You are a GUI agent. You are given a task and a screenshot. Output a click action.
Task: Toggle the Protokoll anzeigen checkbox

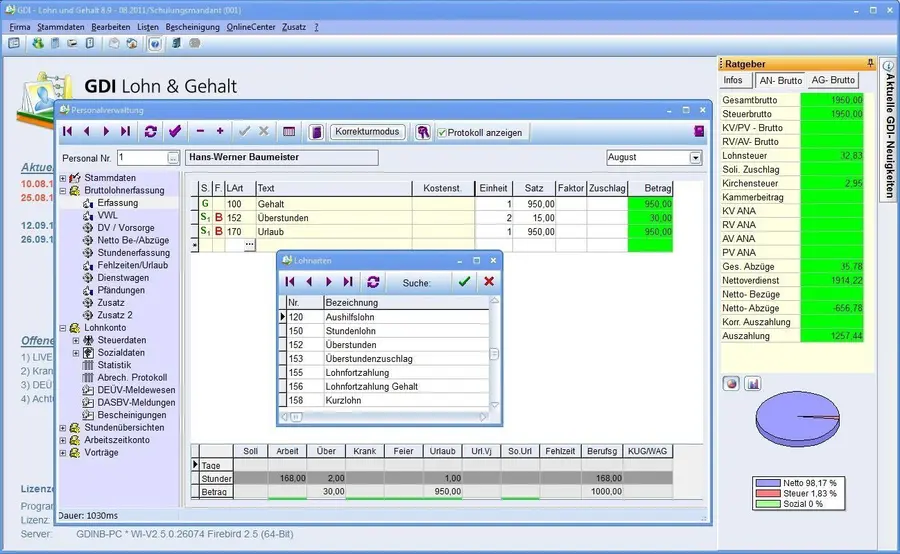pos(442,132)
